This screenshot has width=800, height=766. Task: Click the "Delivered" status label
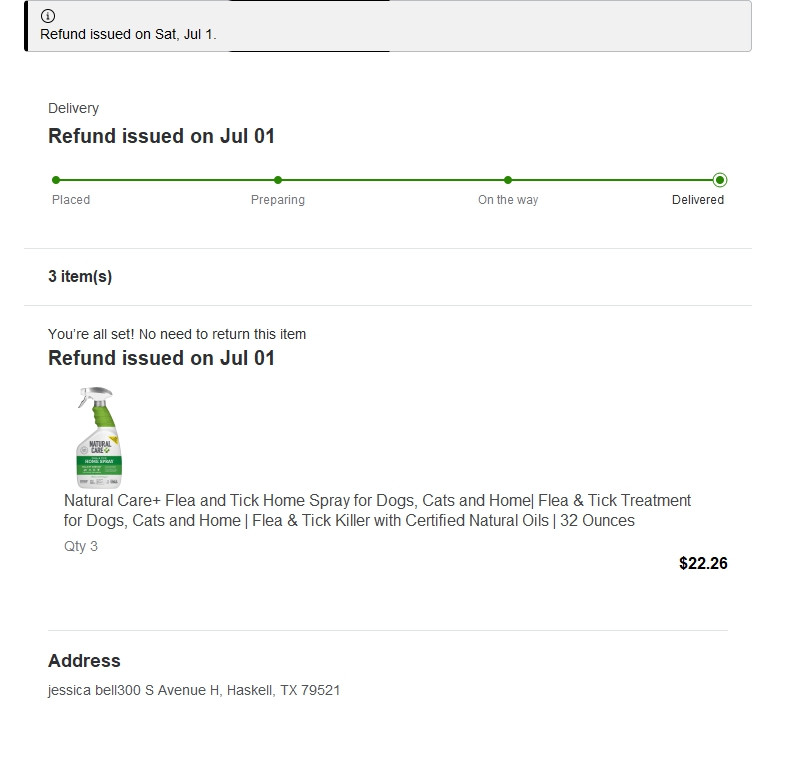[x=698, y=200]
